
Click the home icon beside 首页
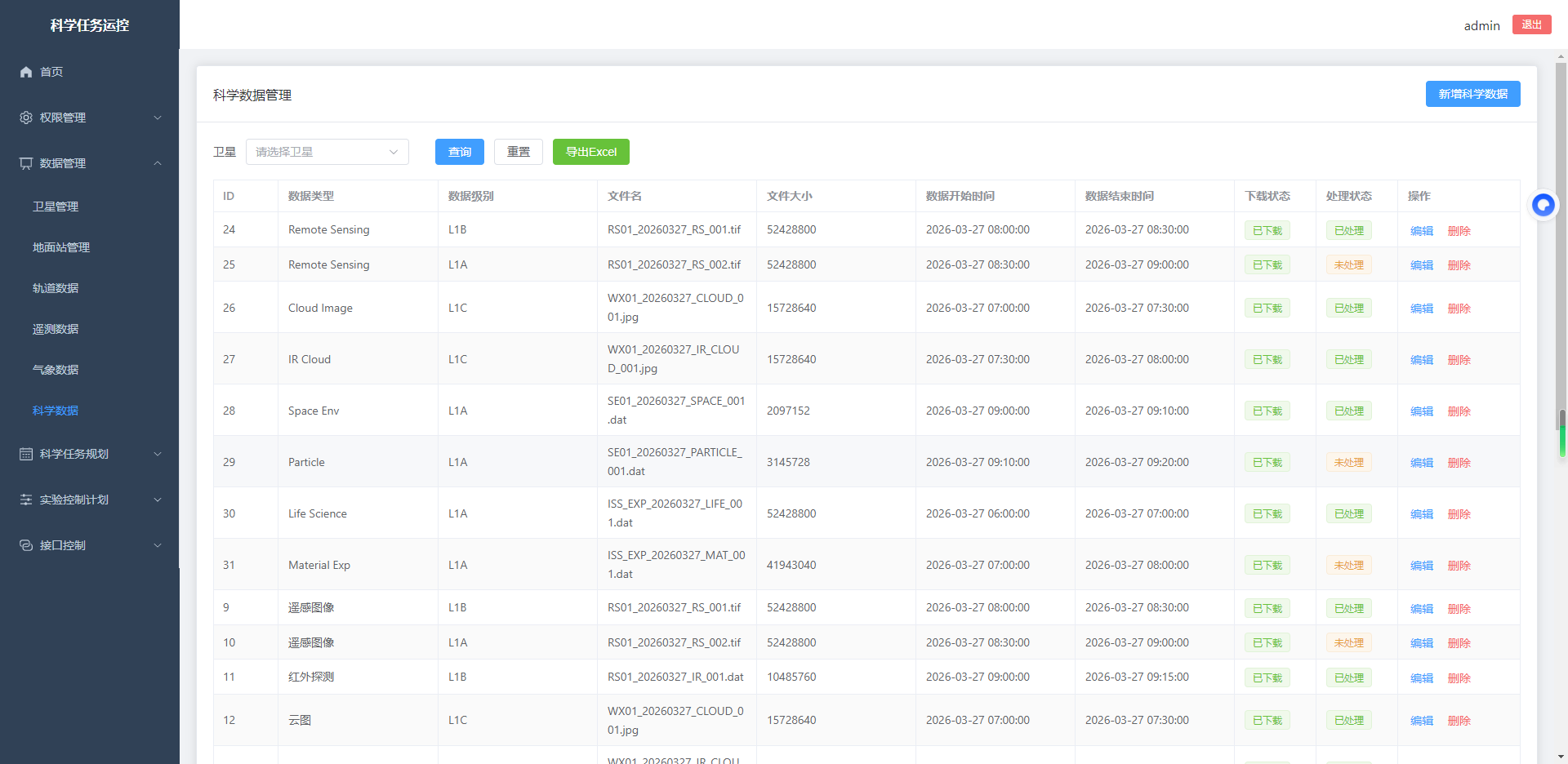(26, 72)
